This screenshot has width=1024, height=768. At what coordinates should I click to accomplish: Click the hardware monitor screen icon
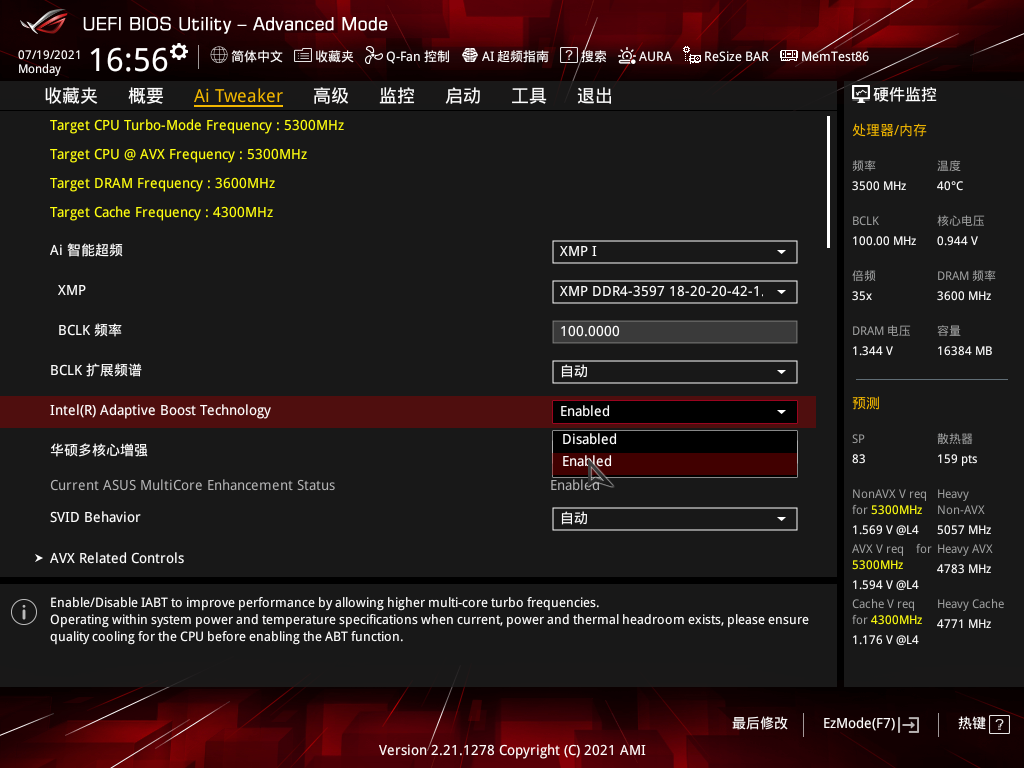[x=861, y=95]
